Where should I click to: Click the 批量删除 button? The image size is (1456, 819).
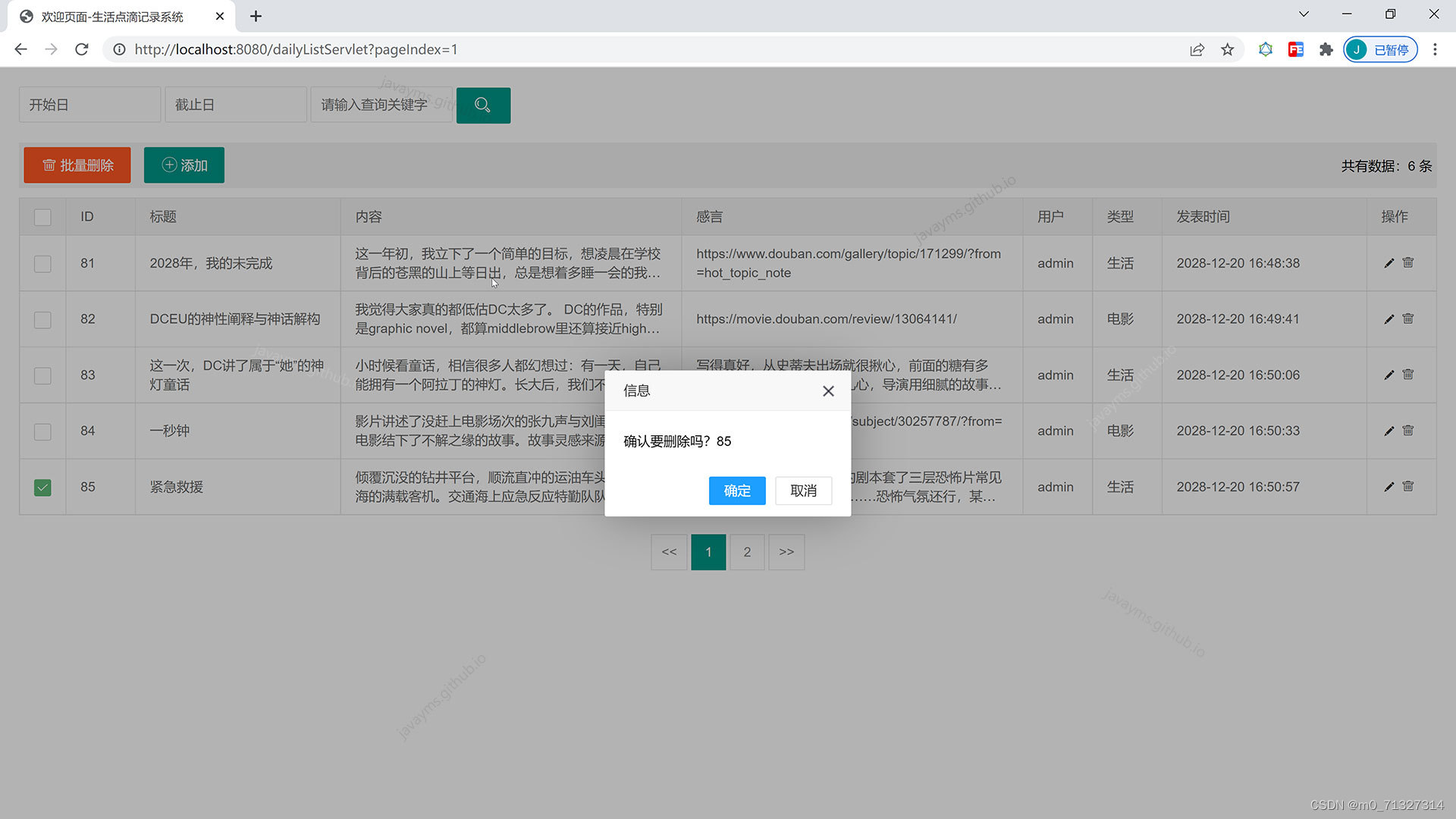click(77, 165)
